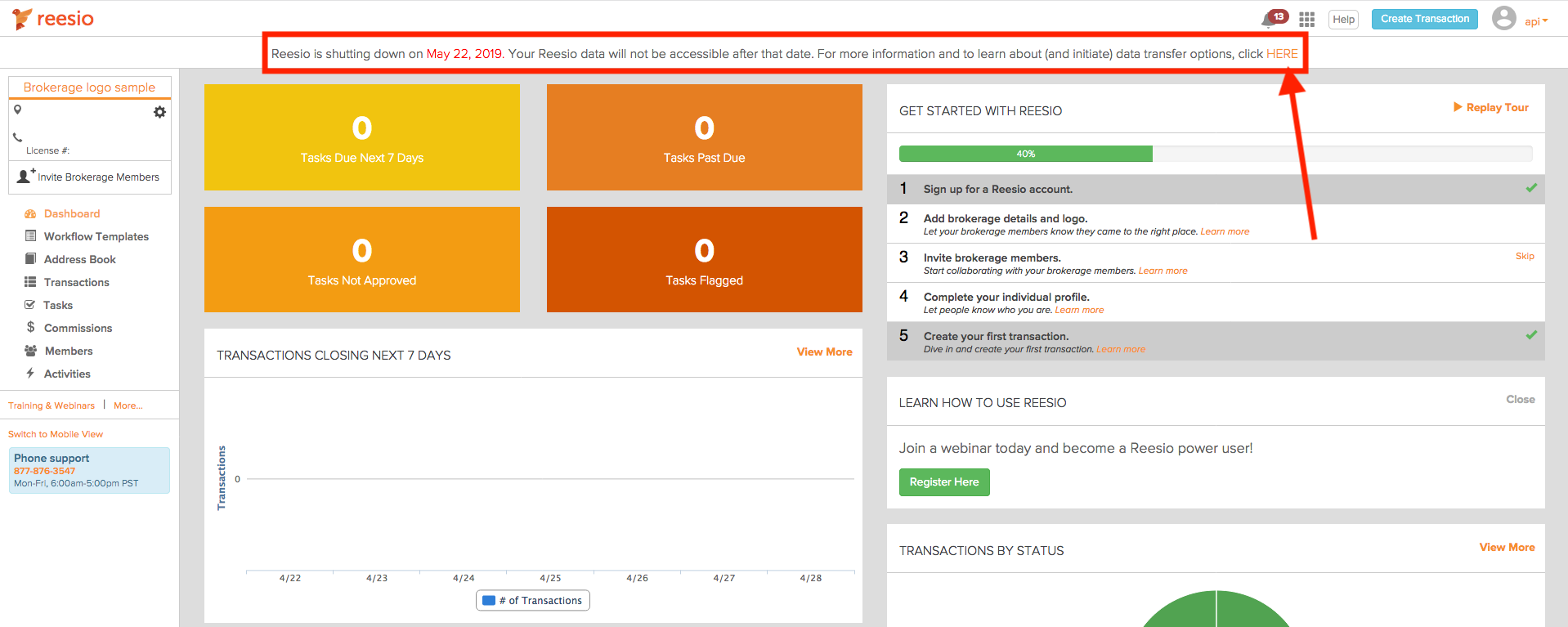Open the apps grid icon

[x=1306, y=19]
